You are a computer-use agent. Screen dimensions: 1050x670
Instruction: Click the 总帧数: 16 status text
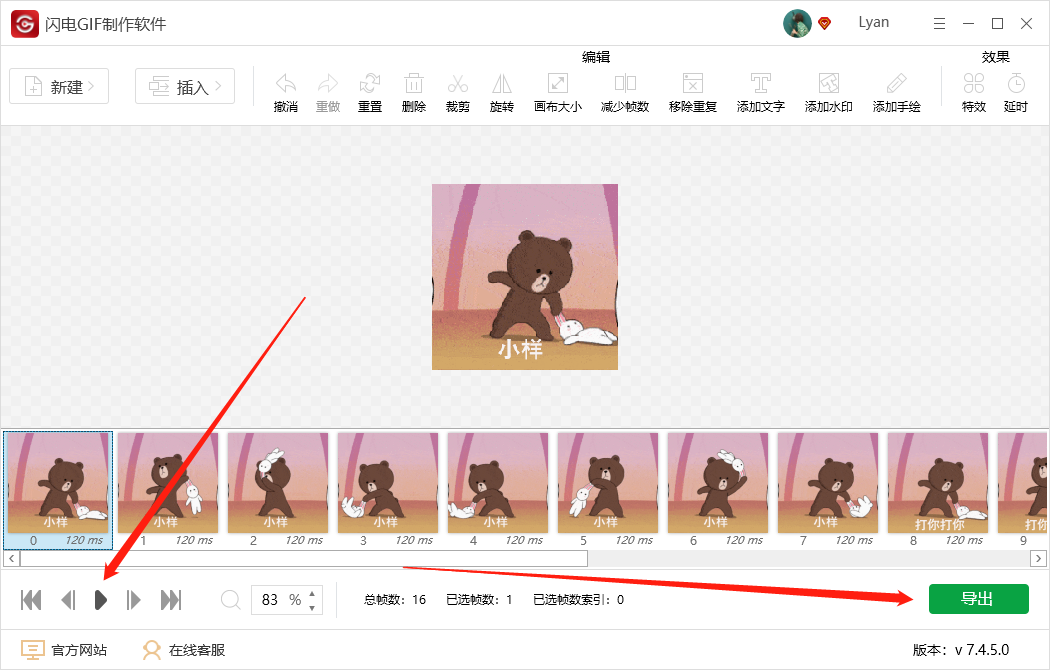coord(395,600)
